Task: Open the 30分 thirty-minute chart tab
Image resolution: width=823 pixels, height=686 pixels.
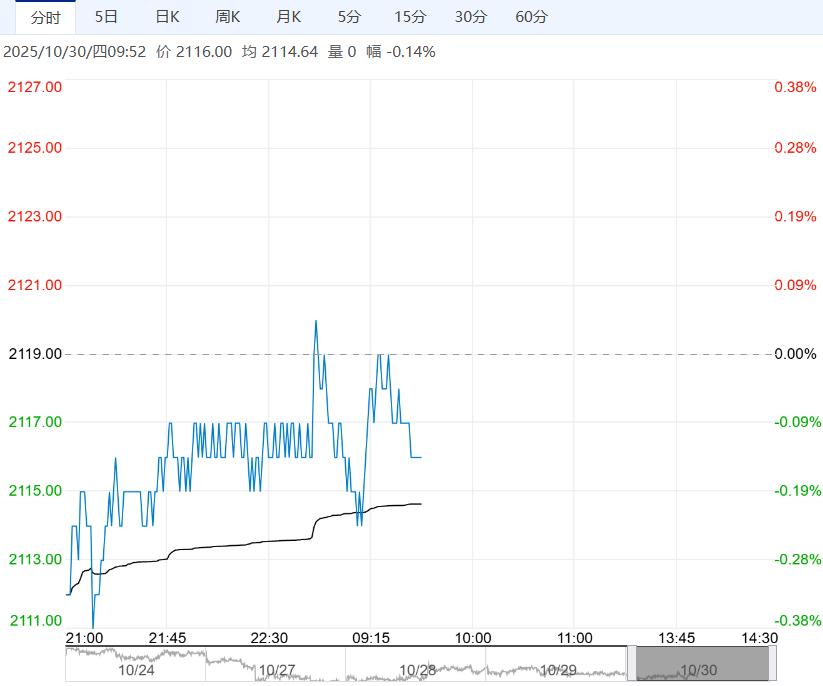Action: click(471, 17)
